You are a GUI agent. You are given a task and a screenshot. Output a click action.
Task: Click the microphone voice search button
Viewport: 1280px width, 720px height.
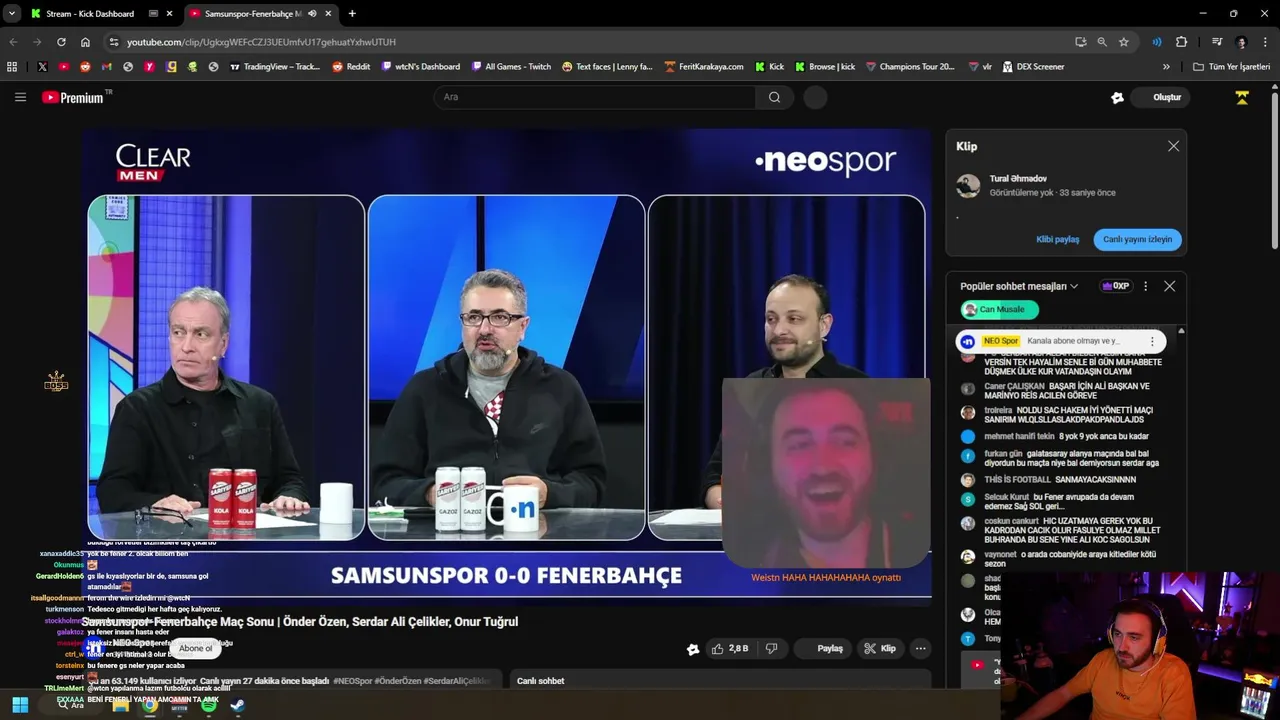(815, 97)
